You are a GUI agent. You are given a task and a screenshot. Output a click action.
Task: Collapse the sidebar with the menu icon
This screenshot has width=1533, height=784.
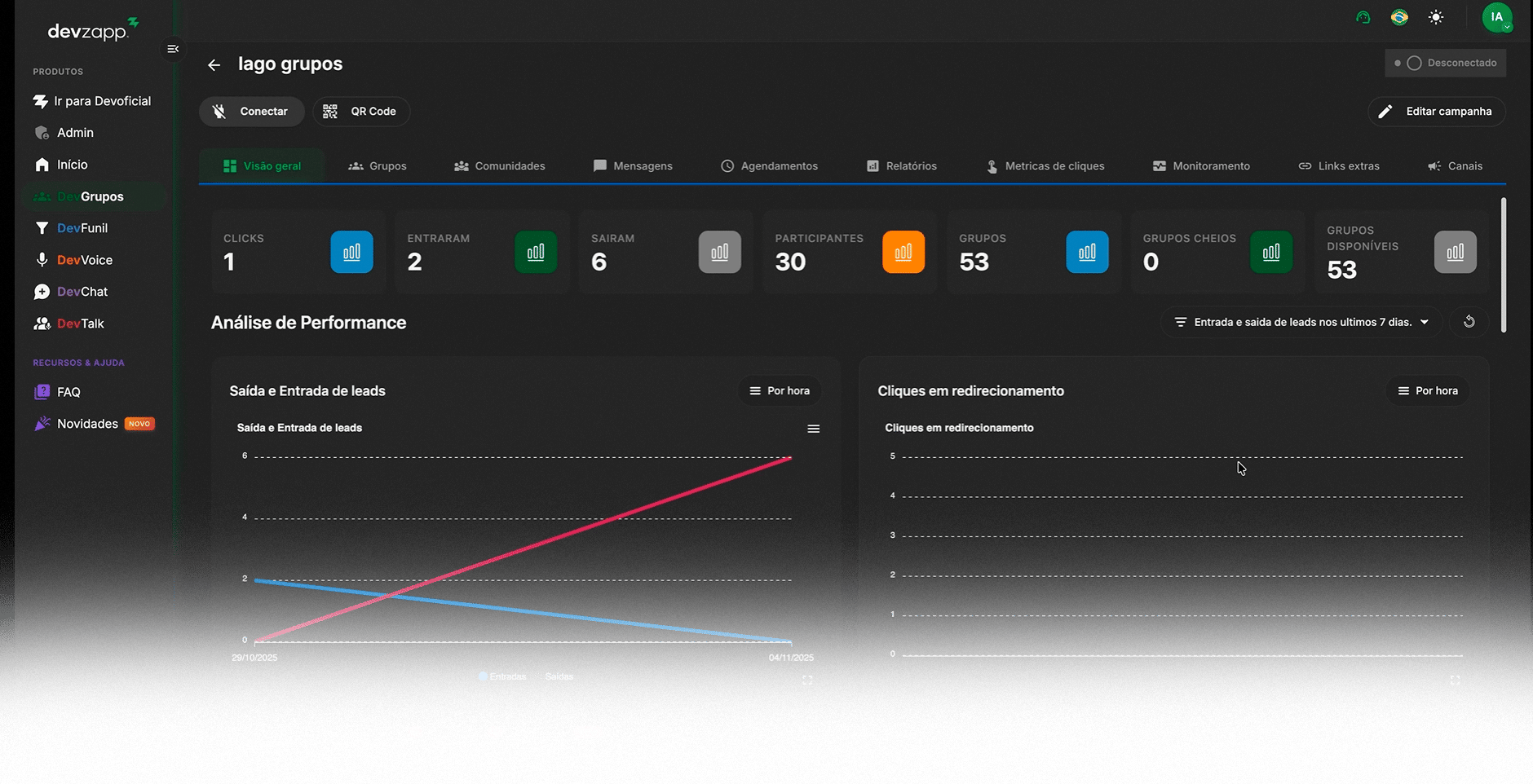(x=173, y=49)
